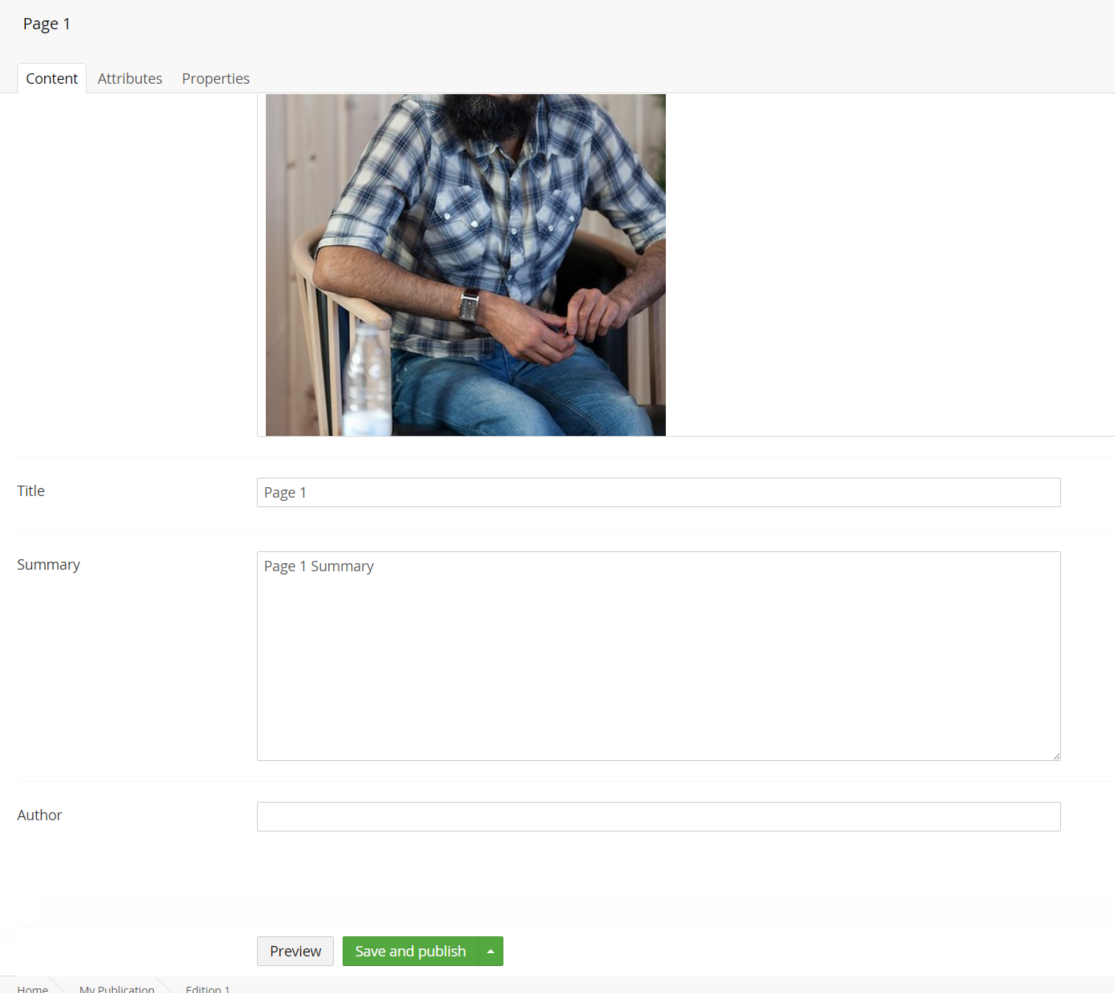
Task: Click the Author label
Action: click(x=39, y=815)
